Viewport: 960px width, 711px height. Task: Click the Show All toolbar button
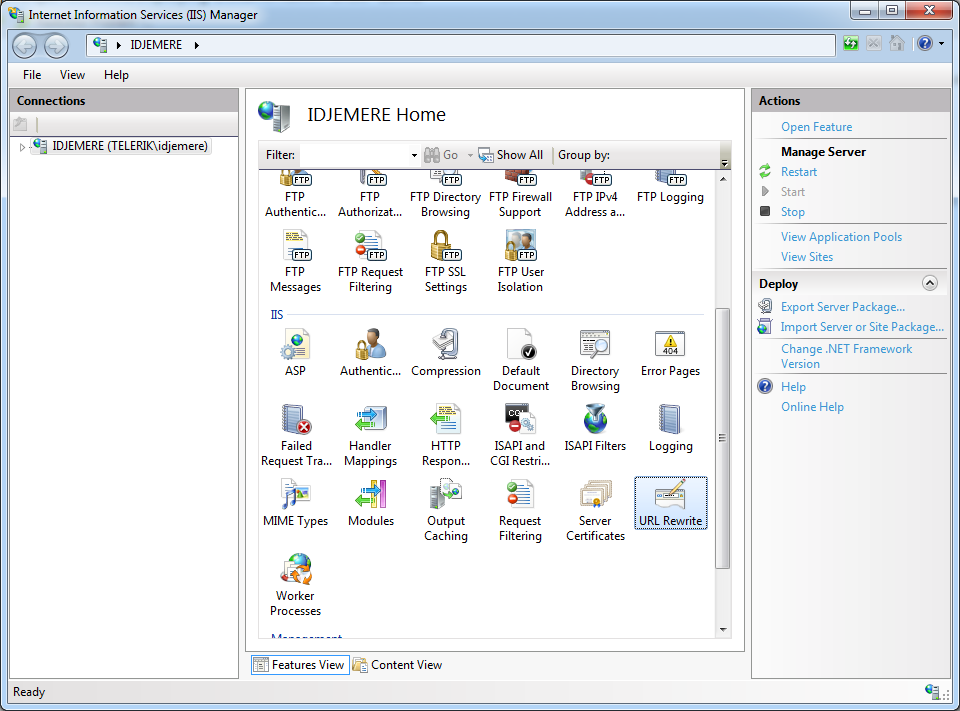511,156
